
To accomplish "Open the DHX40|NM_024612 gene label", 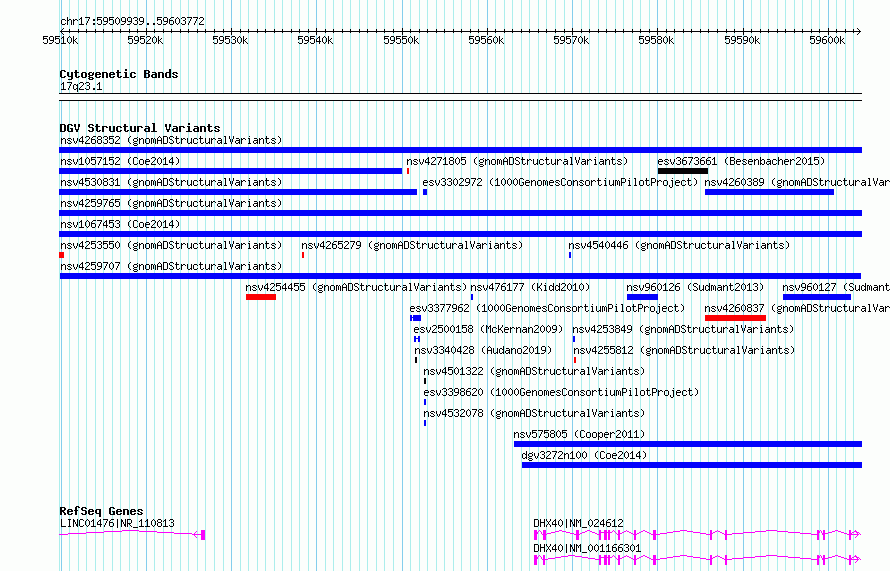I will [578, 523].
